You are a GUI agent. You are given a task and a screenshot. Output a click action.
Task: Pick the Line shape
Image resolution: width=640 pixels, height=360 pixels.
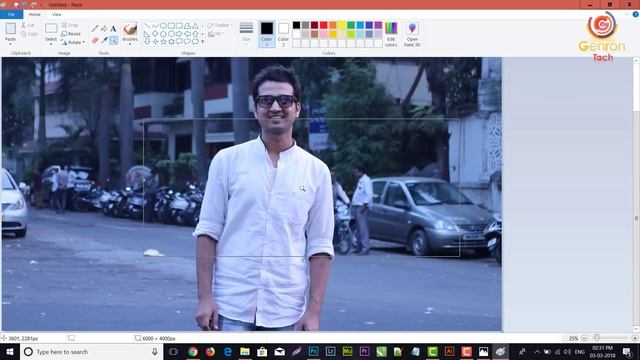(147, 26)
